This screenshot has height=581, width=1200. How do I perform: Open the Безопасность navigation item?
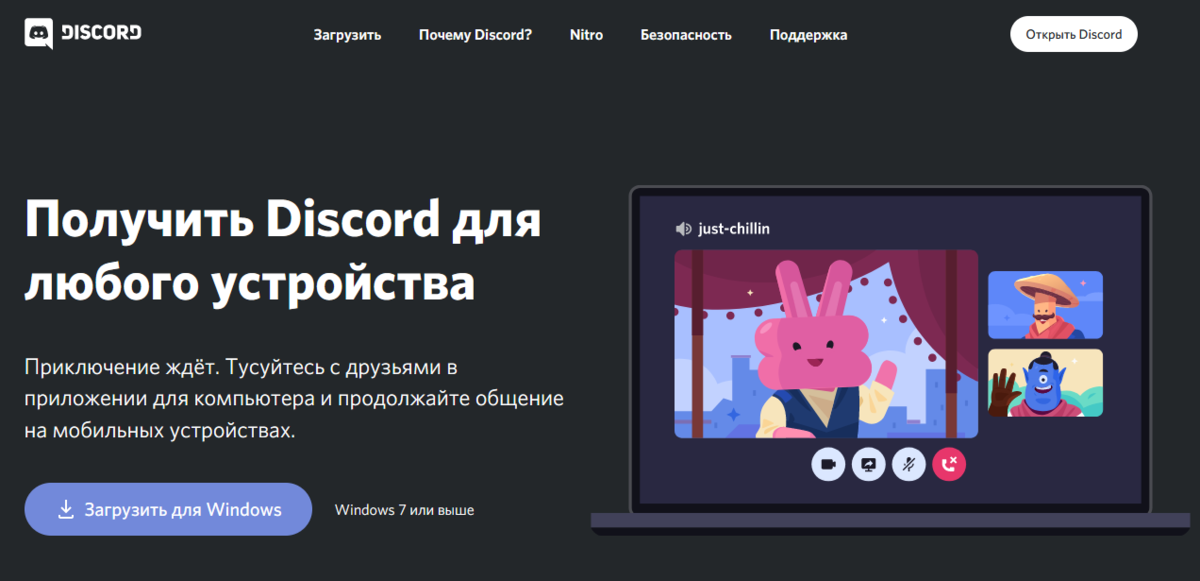coord(686,35)
